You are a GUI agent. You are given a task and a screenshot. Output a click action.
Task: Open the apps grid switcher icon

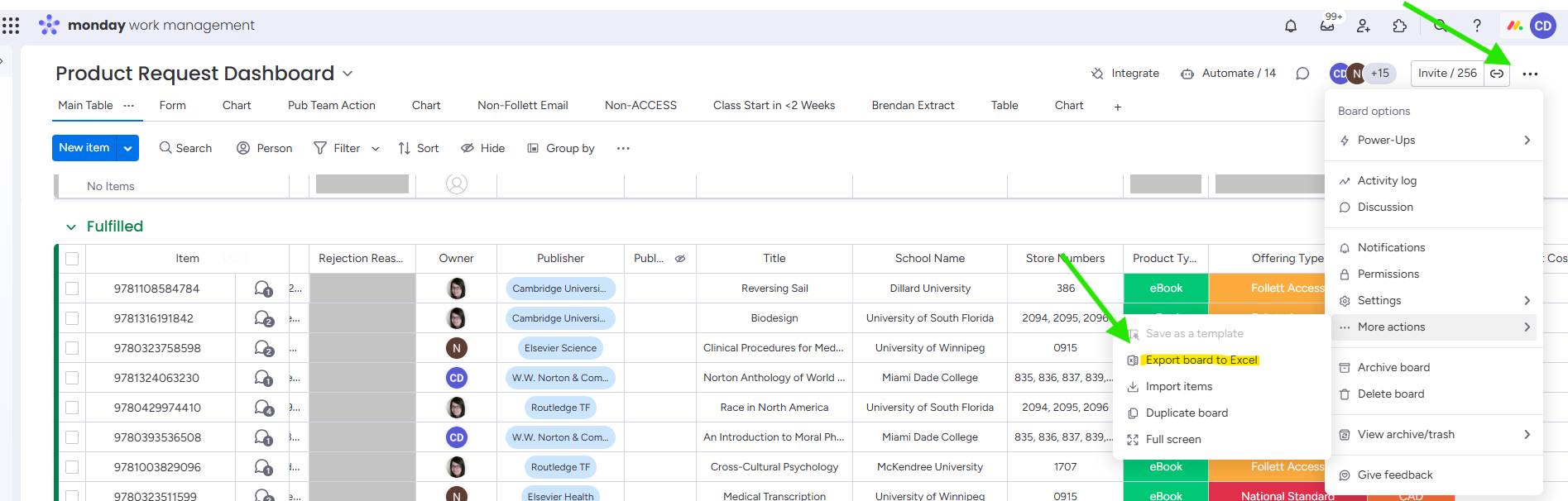[x=11, y=26]
